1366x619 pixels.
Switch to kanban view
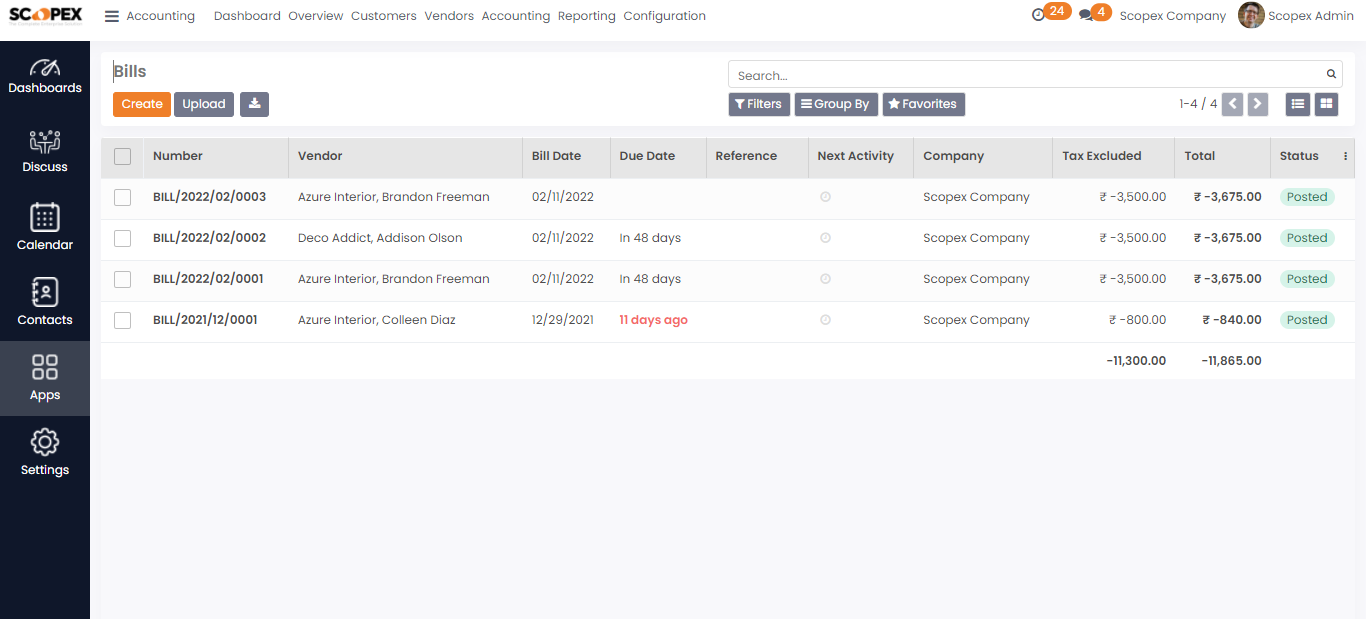pyautogui.click(x=1326, y=104)
